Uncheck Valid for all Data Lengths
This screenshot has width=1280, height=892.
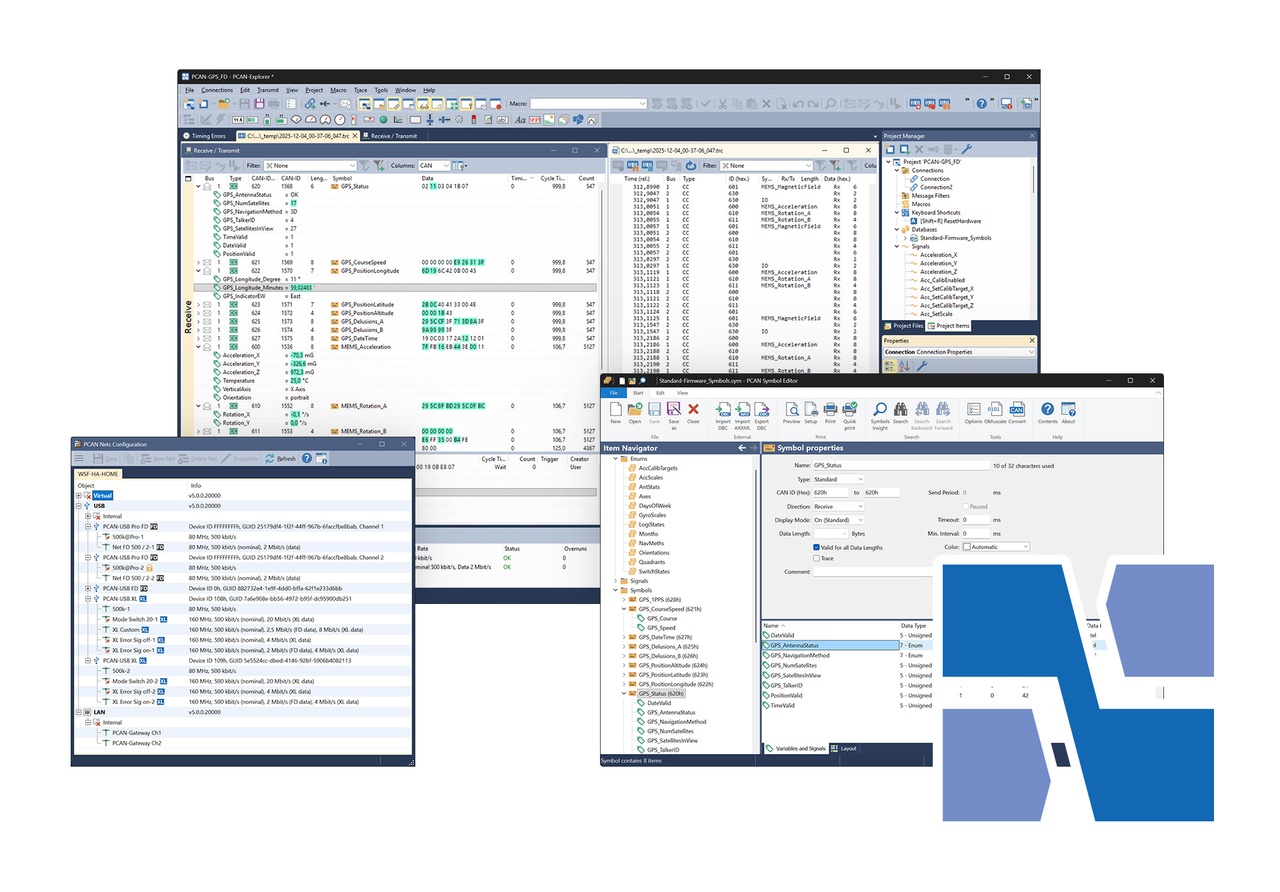[816, 547]
